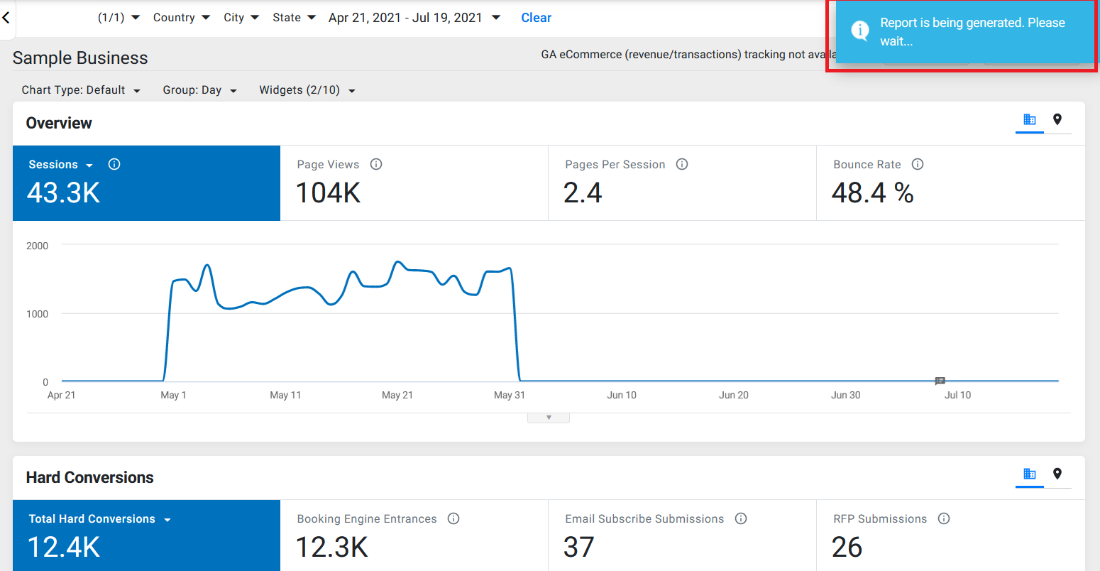Viewport: 1100px width, 571px height.
Task: Open the Chart Type: Default dropdown
Action: (81, 90)
